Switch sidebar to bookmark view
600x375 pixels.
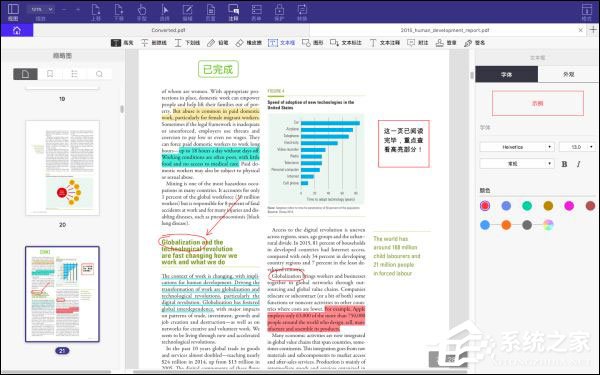point(50,74)
